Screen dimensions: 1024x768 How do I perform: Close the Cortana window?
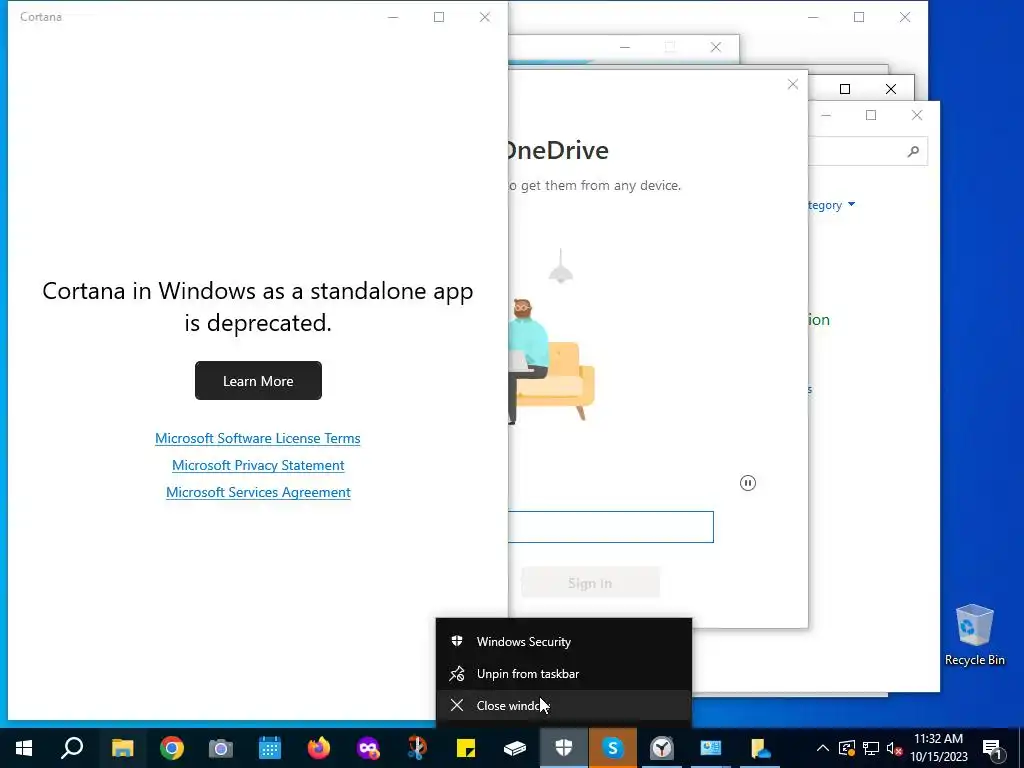point(485,17)
